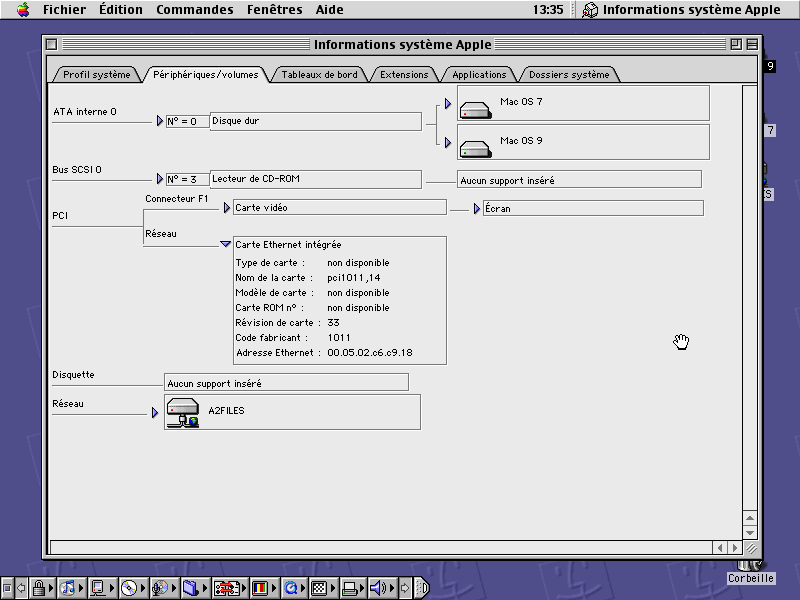800x600 pixels.
Task: Open the Dossiers système tab
Action: coord(569,74)
